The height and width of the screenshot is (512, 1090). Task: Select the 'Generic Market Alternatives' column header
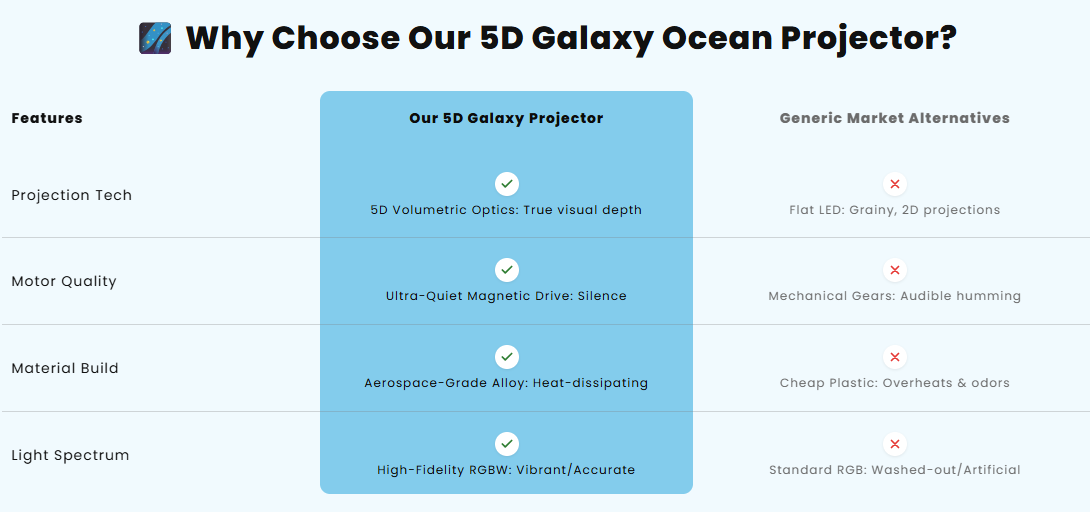click(895, 118)
